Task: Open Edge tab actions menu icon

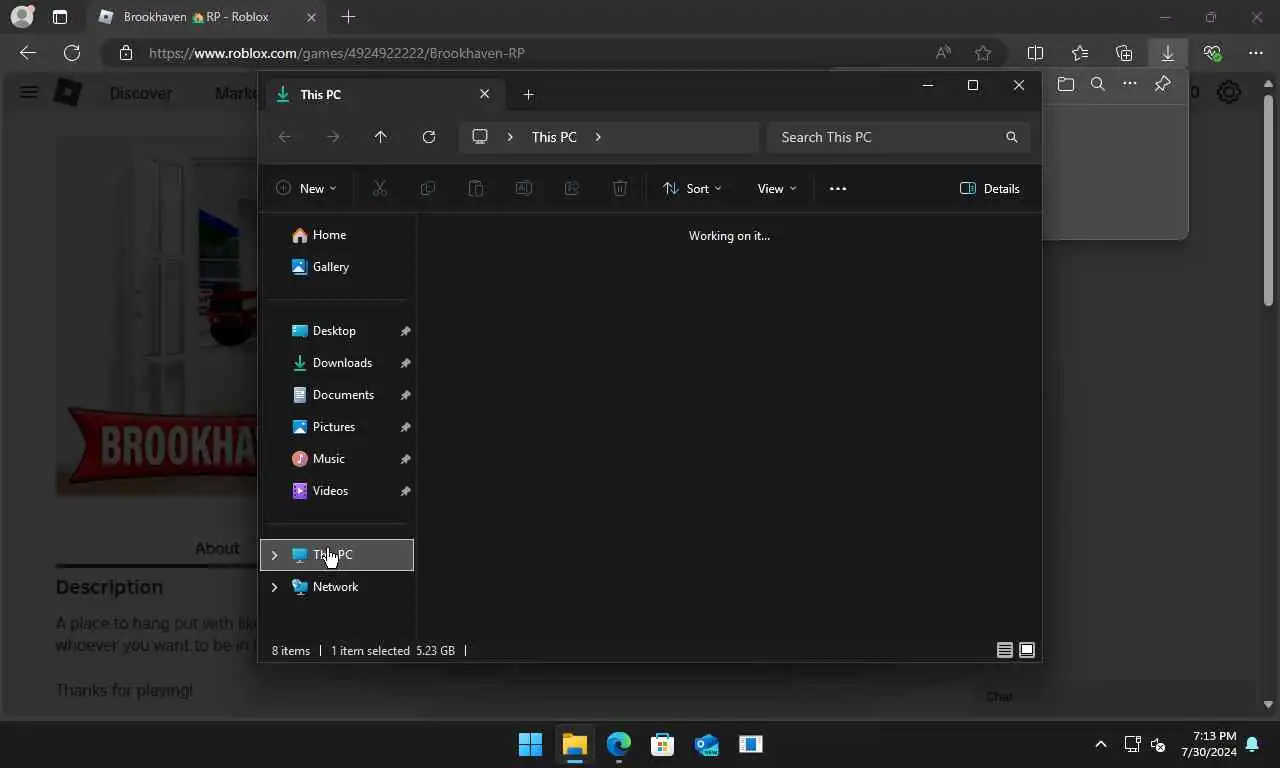Action: tap(60, 17)
